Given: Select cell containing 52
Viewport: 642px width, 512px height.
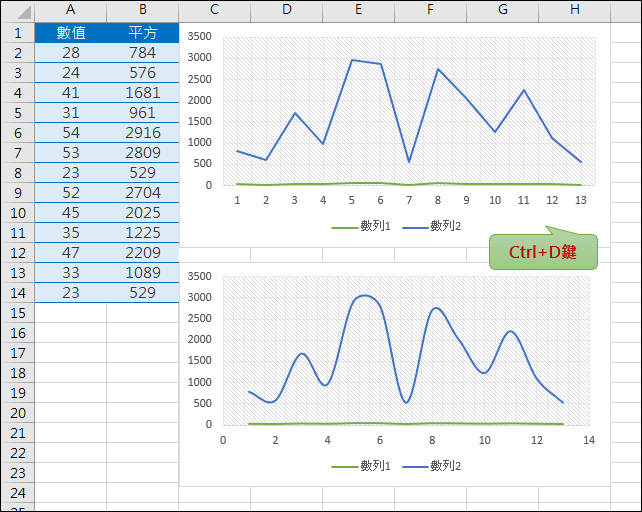Looking at the screenshot, I should (70, 193).
